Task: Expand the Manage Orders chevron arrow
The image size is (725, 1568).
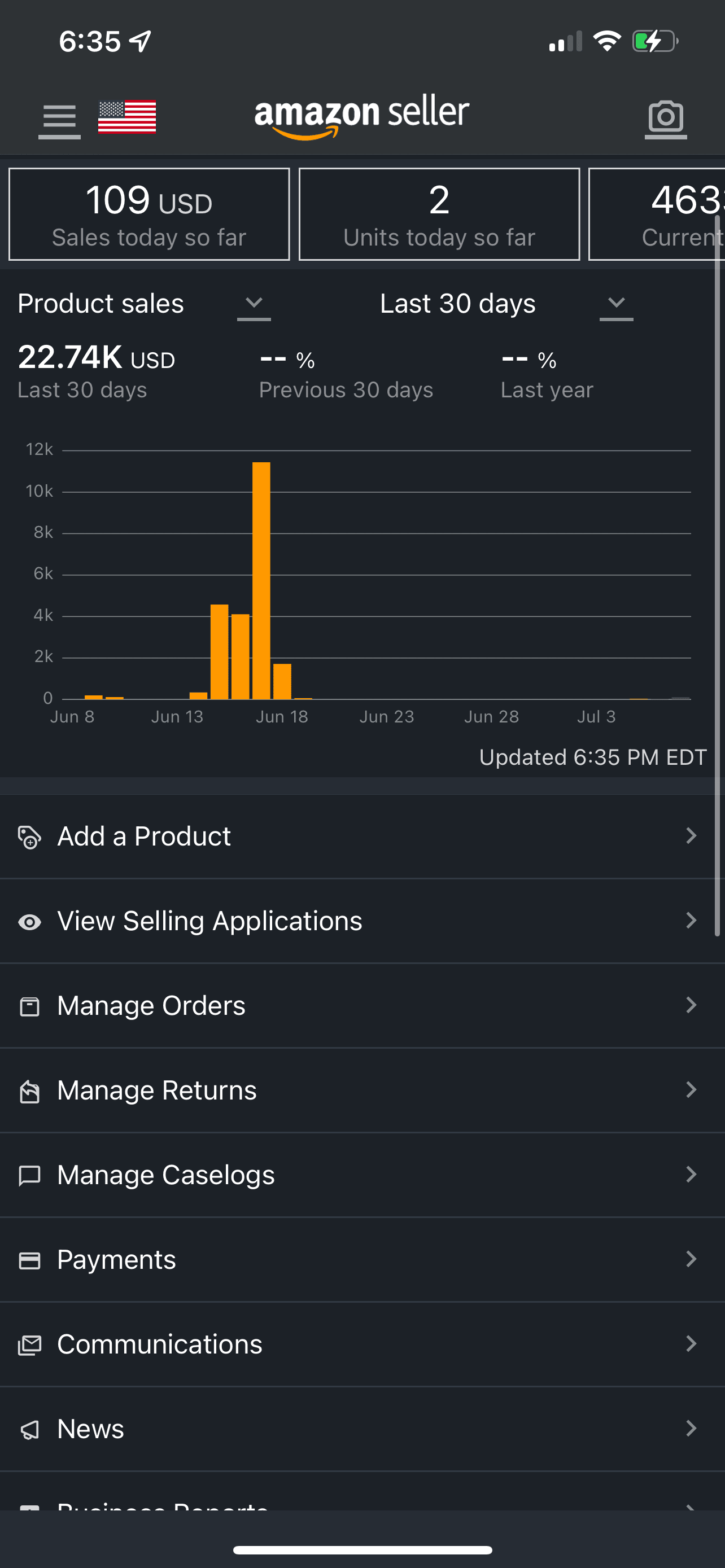Action: tap(691, 1005)
